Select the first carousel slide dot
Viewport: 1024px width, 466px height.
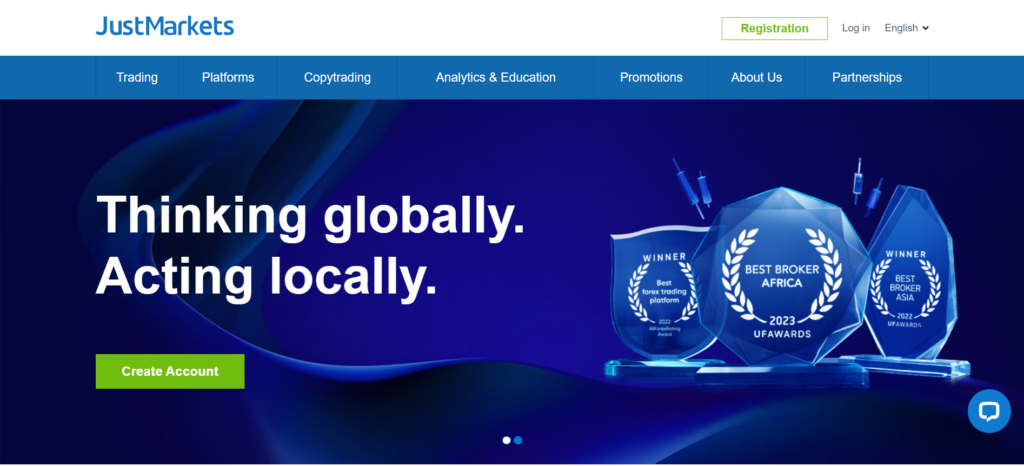tap(506, 441)
